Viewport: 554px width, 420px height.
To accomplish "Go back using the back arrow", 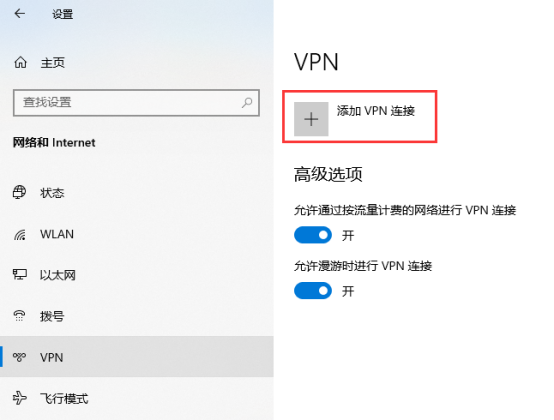I will click(x=20, y=14).
